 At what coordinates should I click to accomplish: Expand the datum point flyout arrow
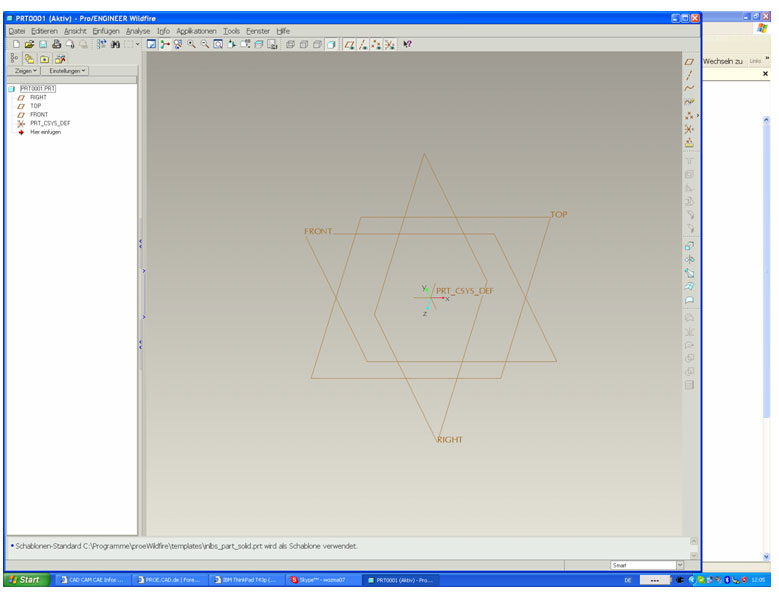pyautogui.click(x=698, y=115)
